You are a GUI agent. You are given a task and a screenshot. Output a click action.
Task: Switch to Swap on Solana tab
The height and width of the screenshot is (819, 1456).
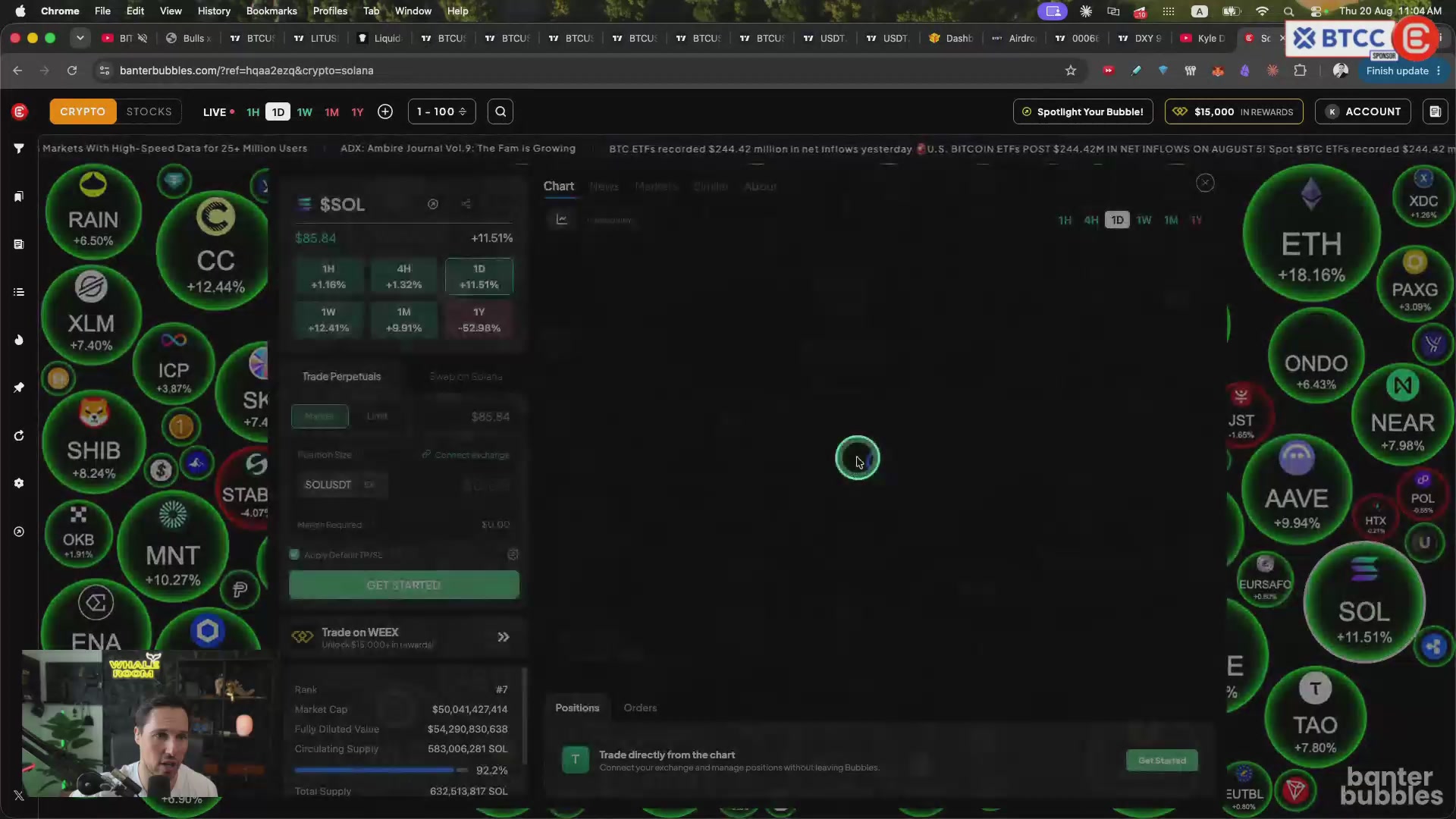coord(466,377)
